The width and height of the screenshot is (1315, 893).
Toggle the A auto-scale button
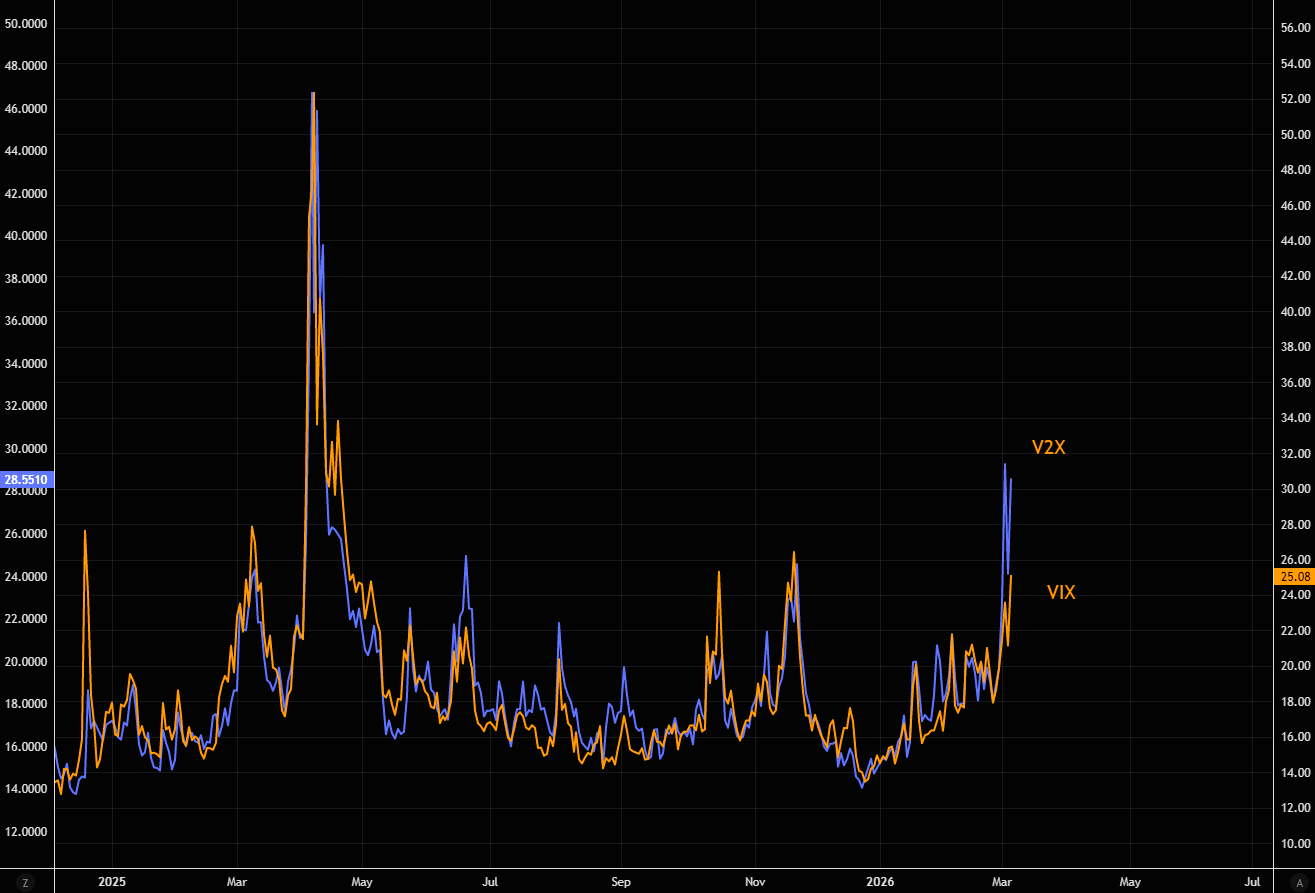1299,882
